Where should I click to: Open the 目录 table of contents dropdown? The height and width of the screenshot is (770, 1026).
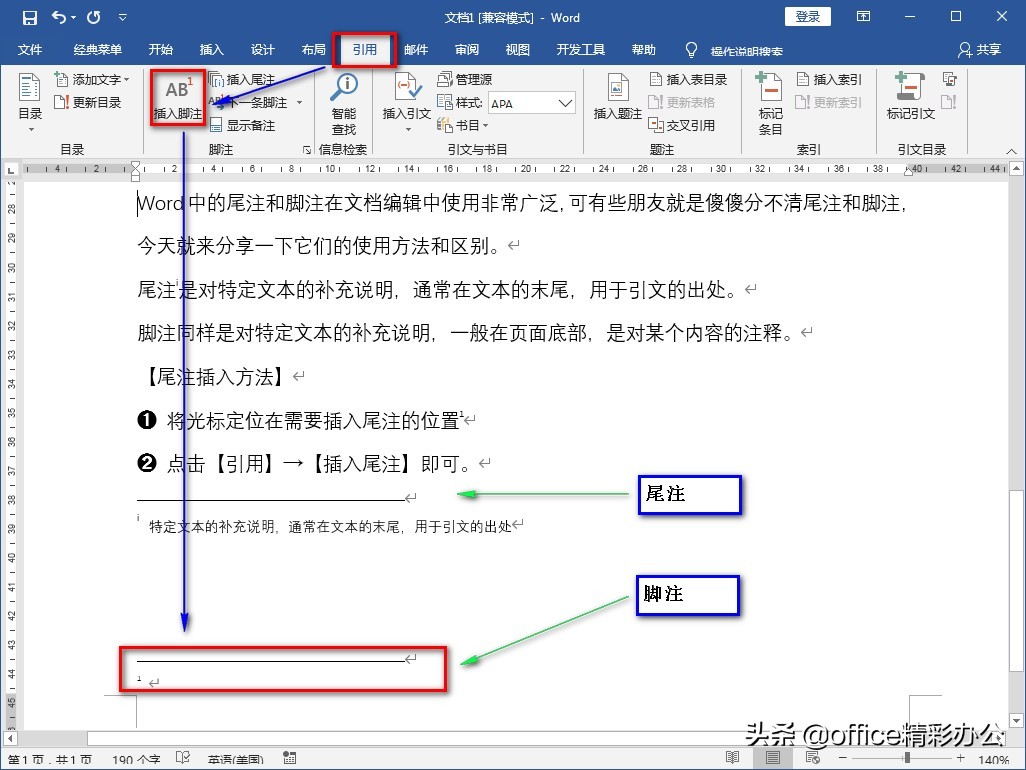pyautogui.click(x=30, y=102)
